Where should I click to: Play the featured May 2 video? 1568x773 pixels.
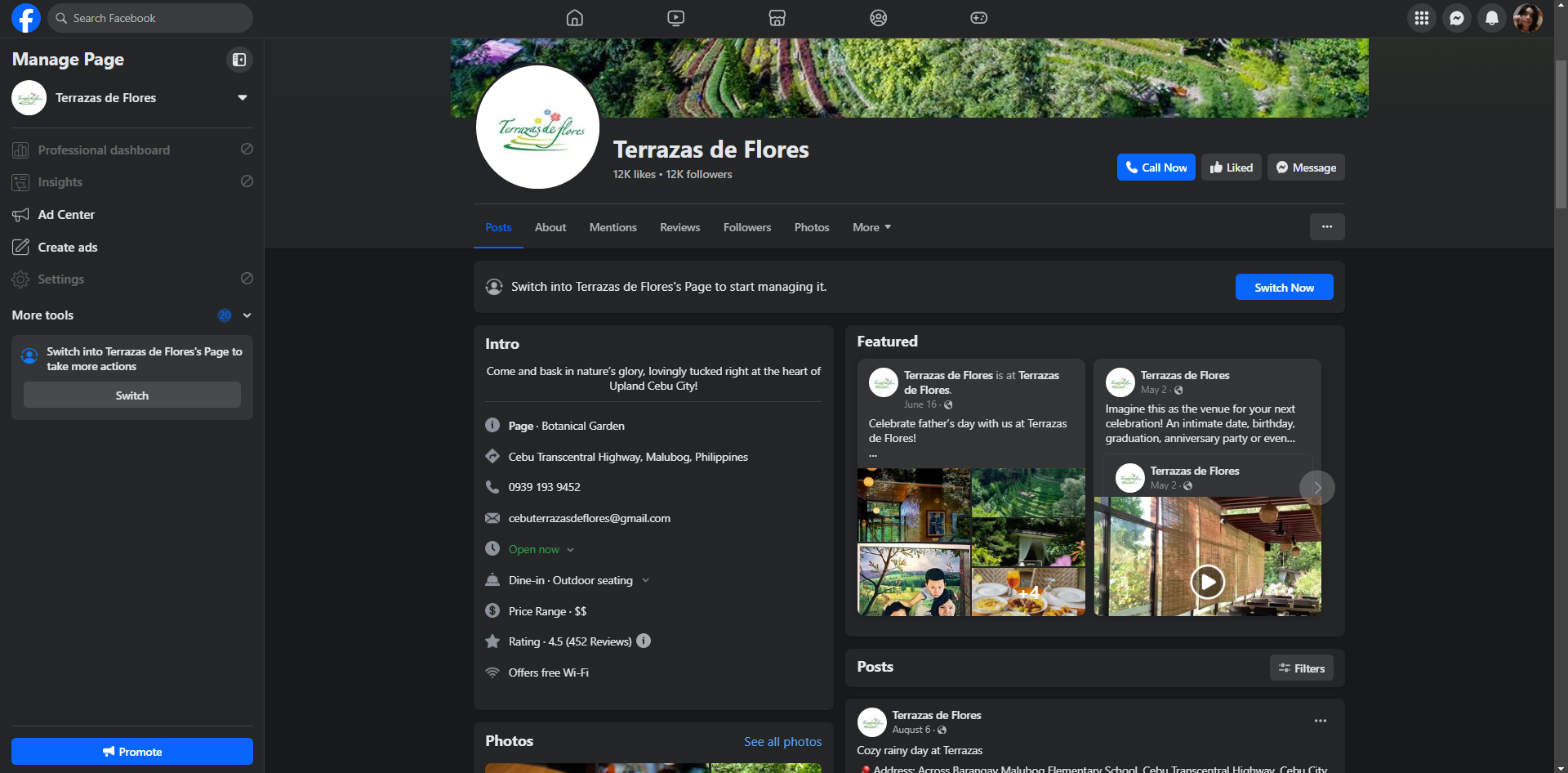[x=1207, y=582]
